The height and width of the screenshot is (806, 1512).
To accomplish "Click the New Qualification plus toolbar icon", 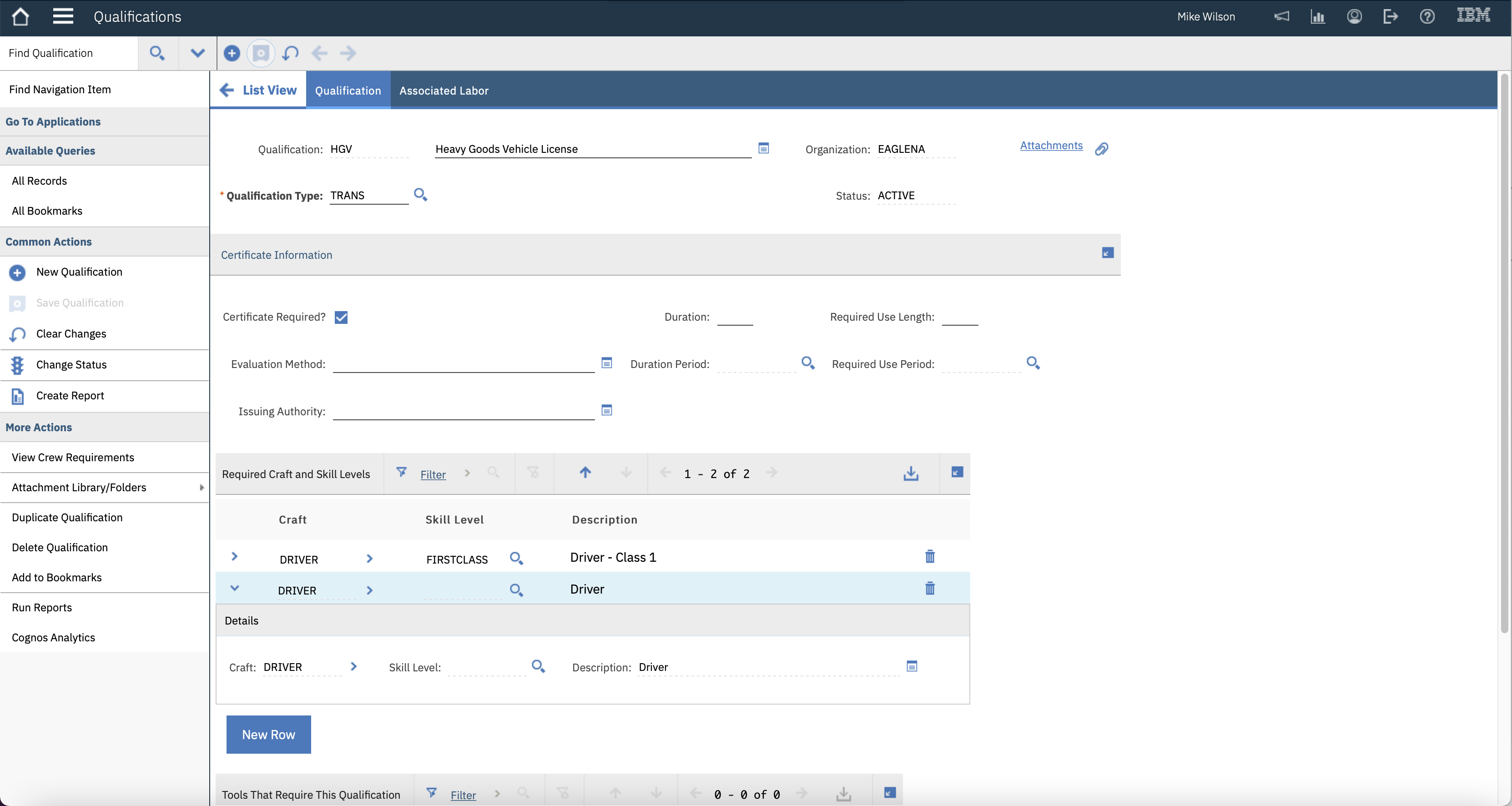I will pos(232,53).
